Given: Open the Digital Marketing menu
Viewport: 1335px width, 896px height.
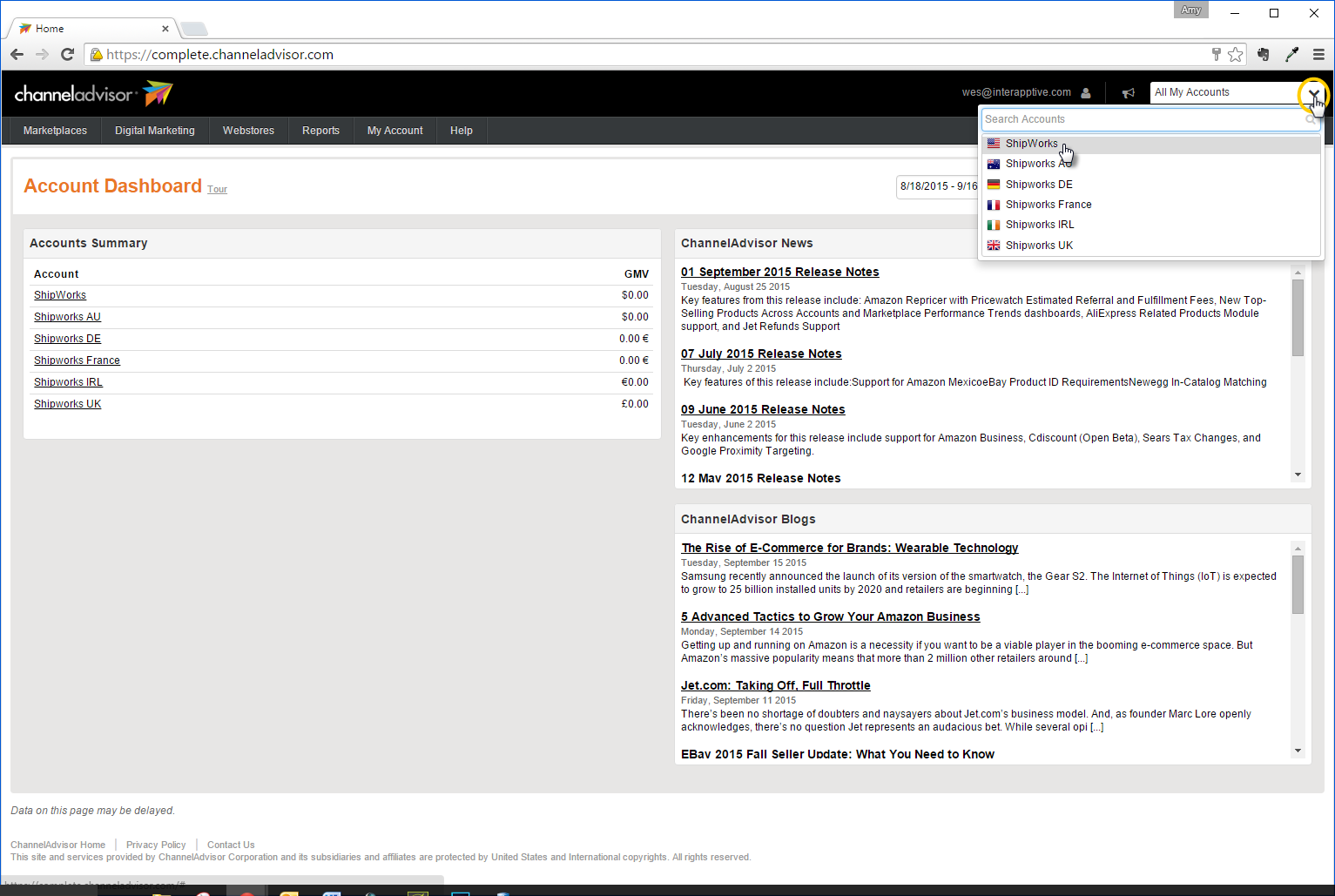Looking at the screenshot, I should point(155,131).
